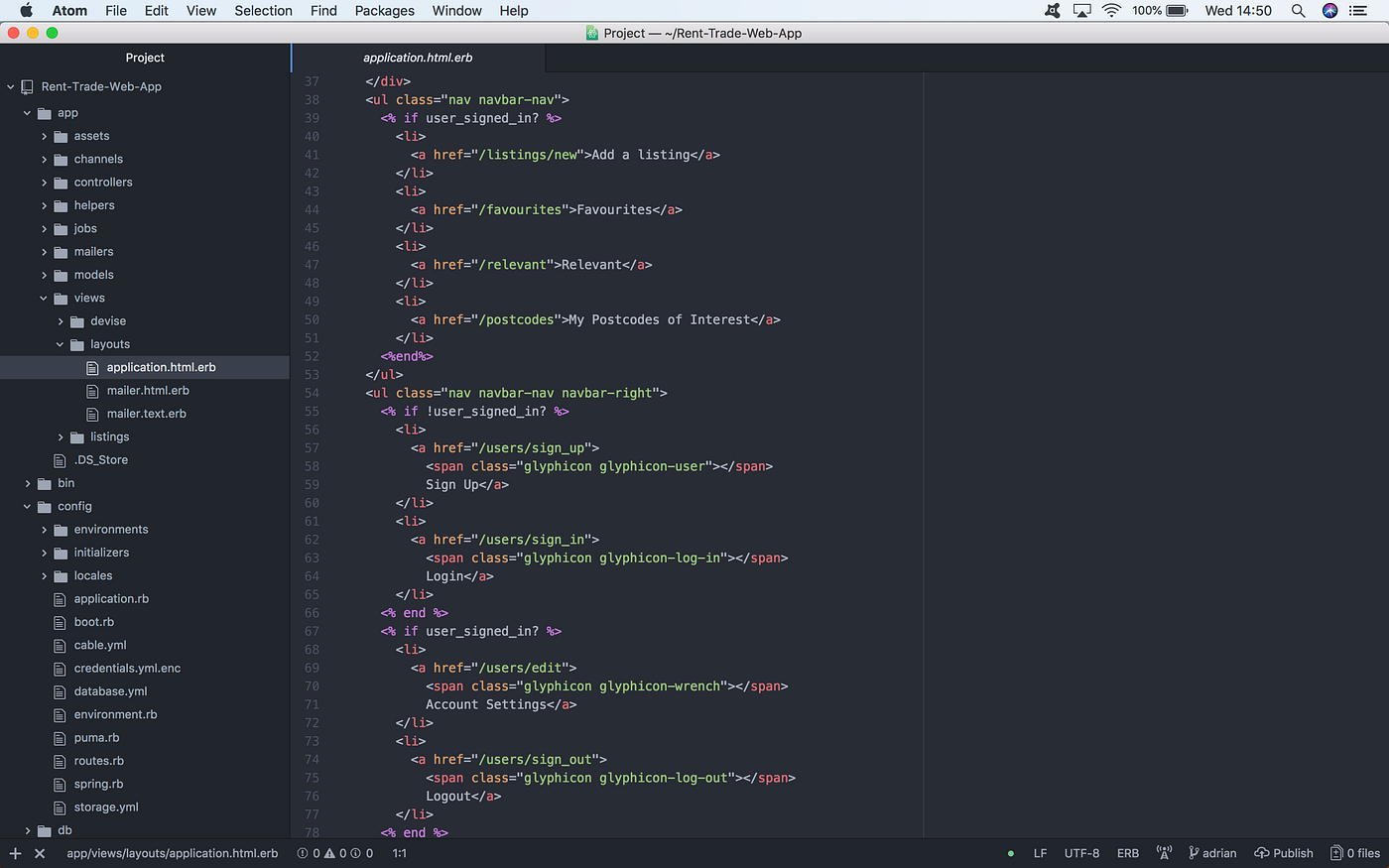
Task: Collapse the layouts folder
Action: [x=61, y=344]
